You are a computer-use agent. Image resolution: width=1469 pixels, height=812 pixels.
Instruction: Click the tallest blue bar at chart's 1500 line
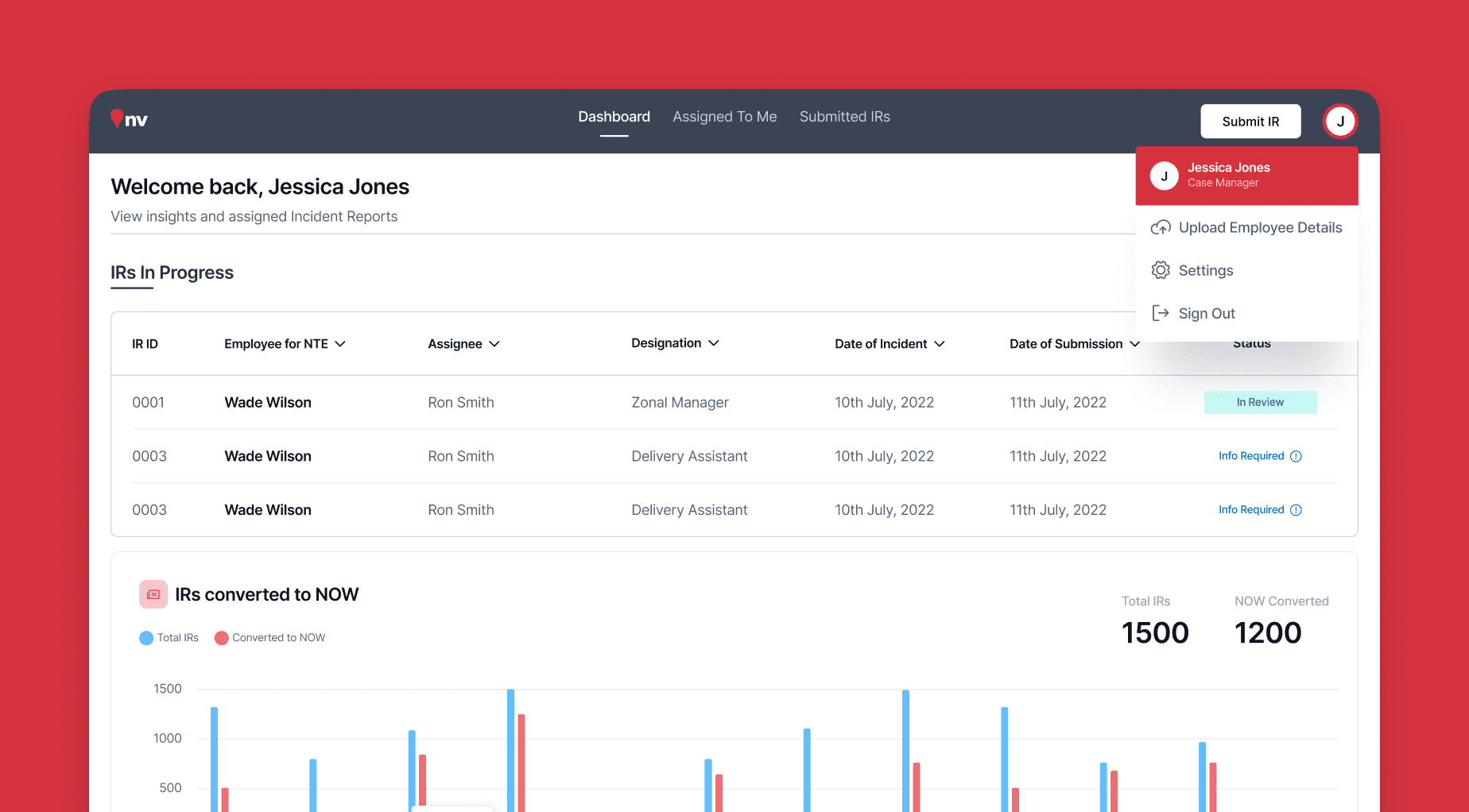tap(510, 750)
